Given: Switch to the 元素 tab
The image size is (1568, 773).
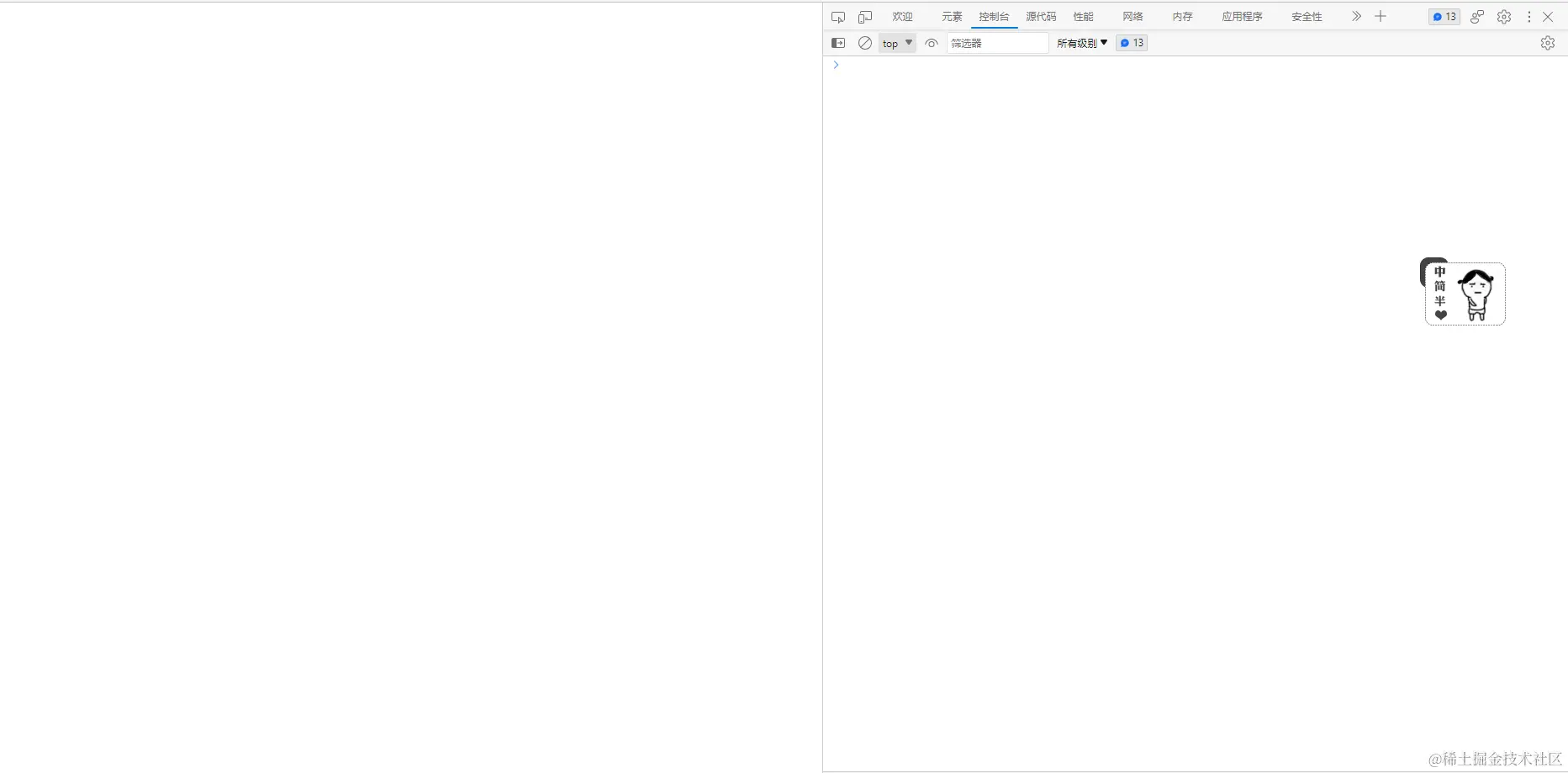Looking at the screenshot, I should (x=952, y=17).
